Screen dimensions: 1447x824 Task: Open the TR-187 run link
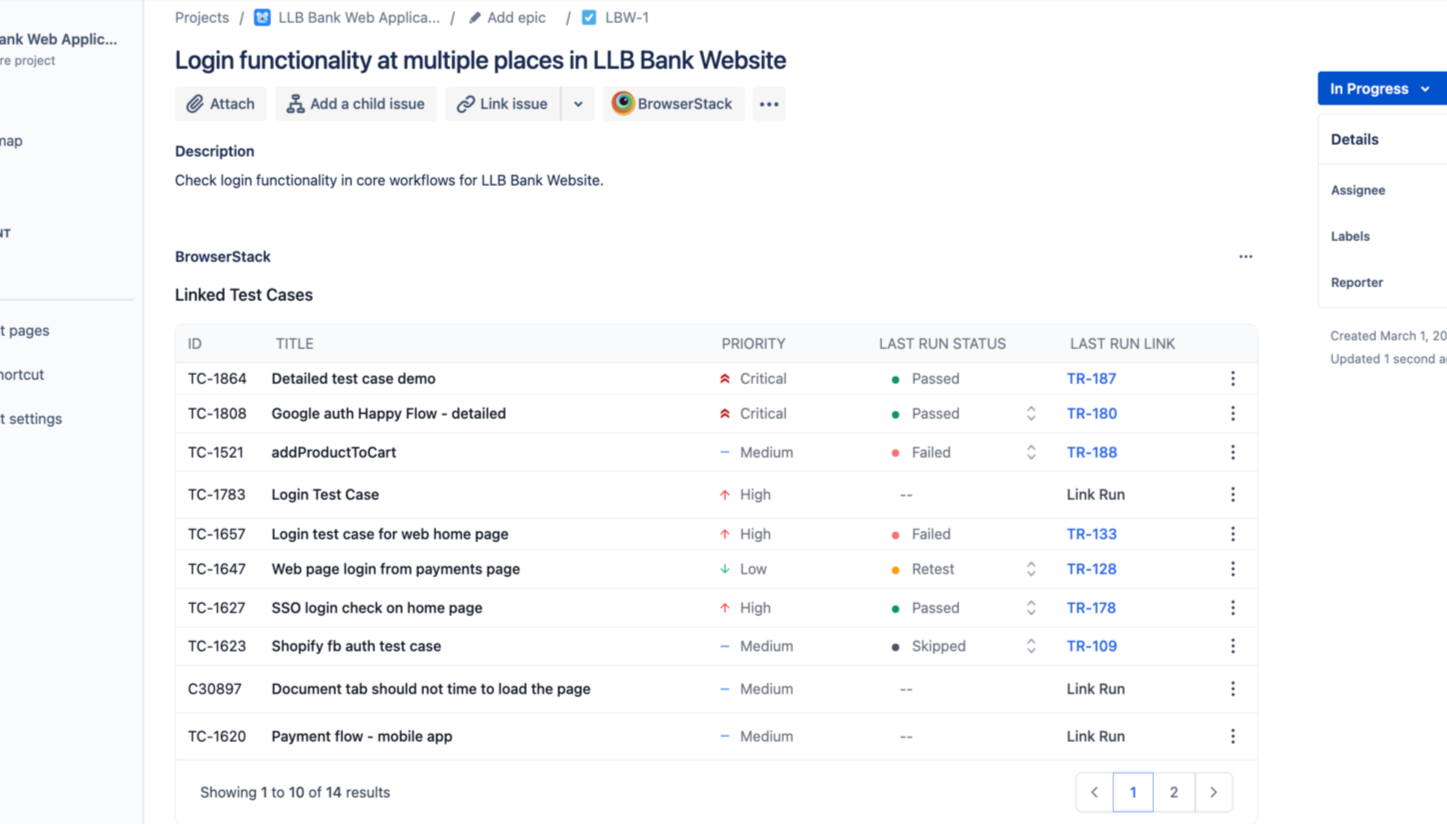pos(1091,379)
